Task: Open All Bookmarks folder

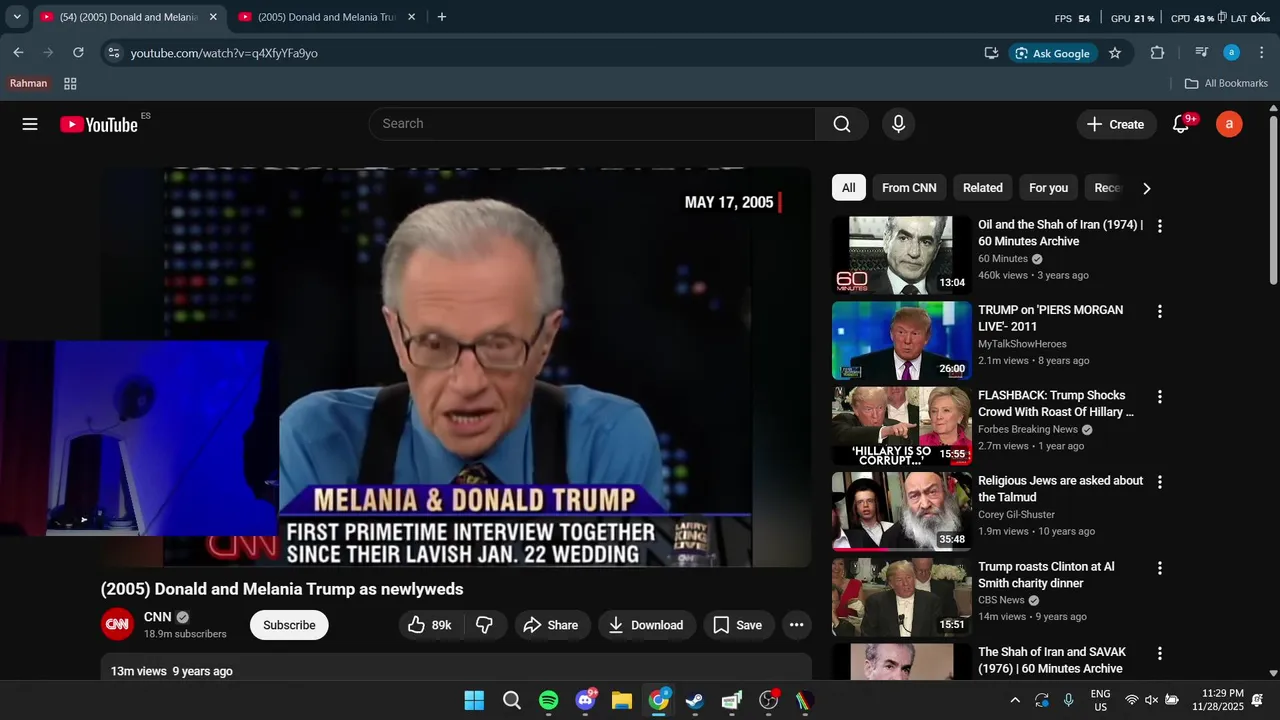Action: (1226, 83)
